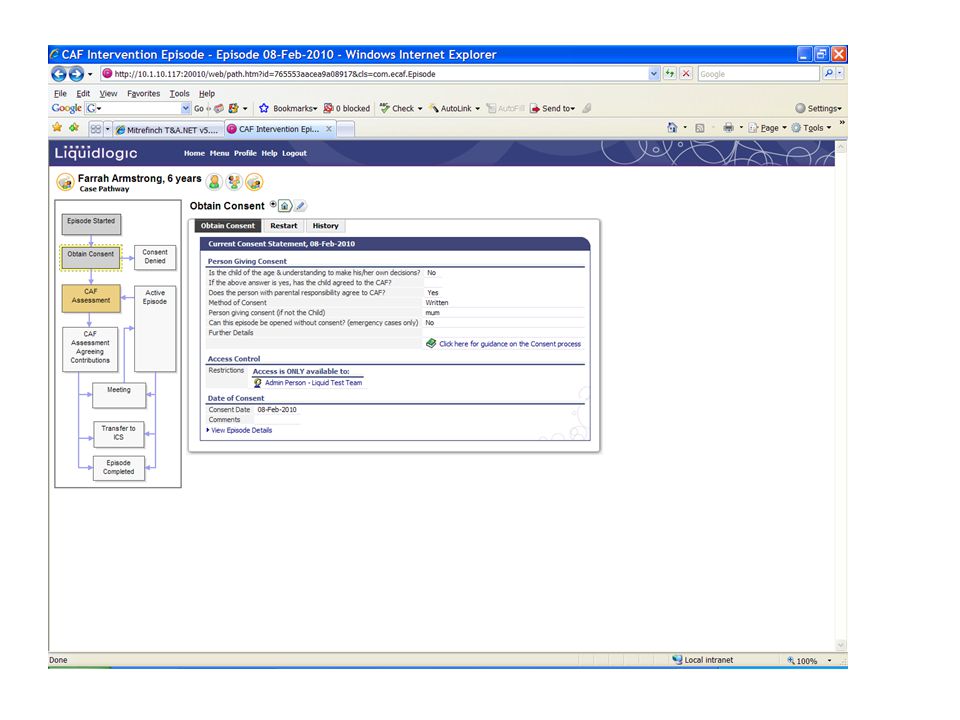
Task: Select the History tab
Action: 325,226
